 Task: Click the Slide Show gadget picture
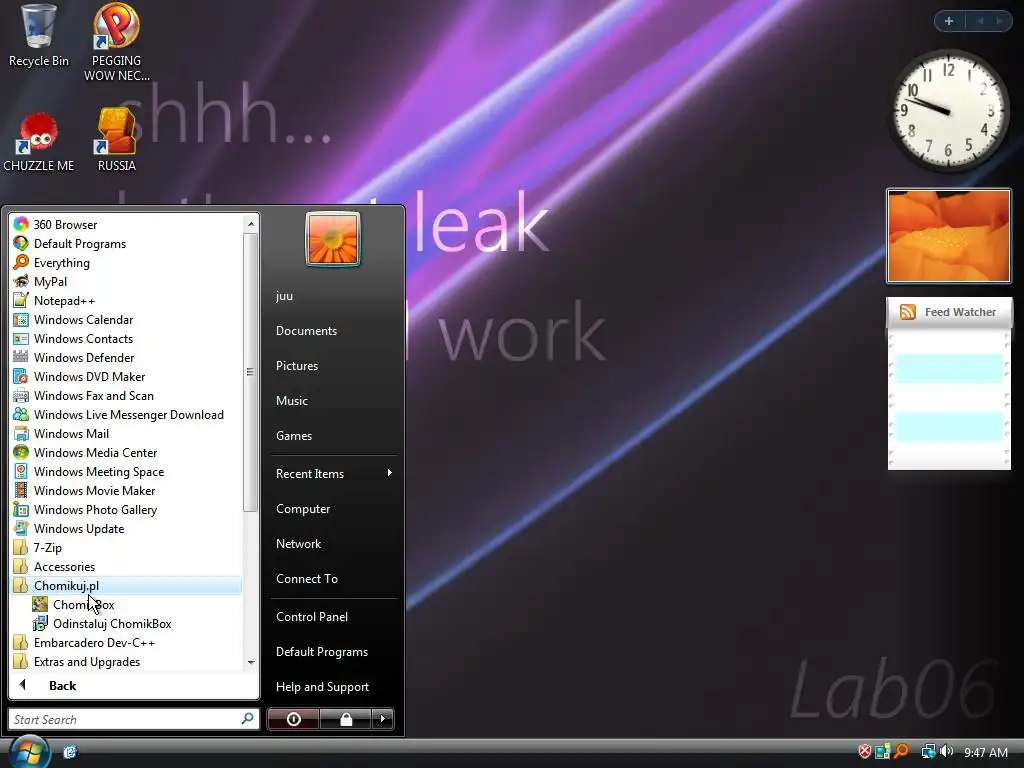(x=948, y=236)
